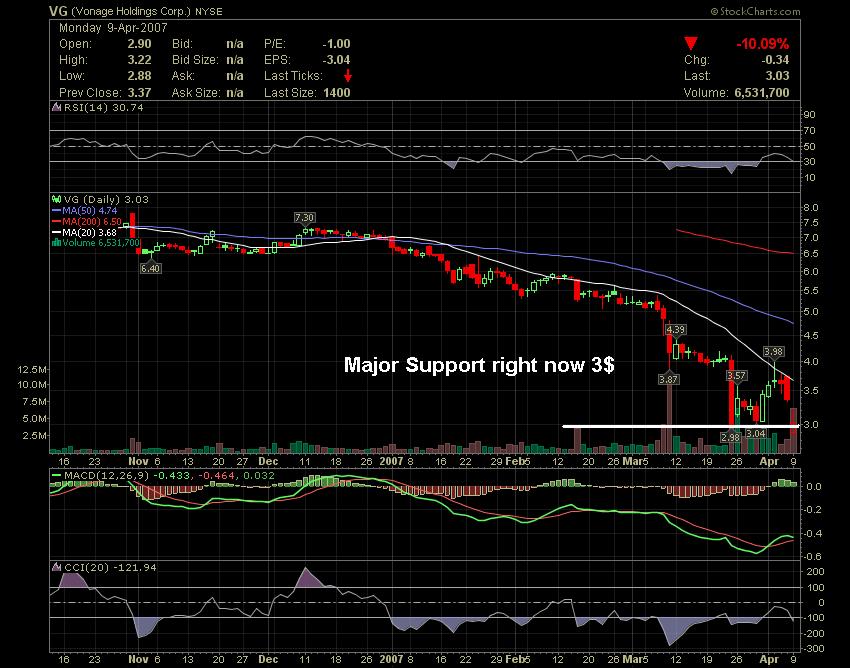
Task: Click the Bid Size label
Action: point(195,60)
